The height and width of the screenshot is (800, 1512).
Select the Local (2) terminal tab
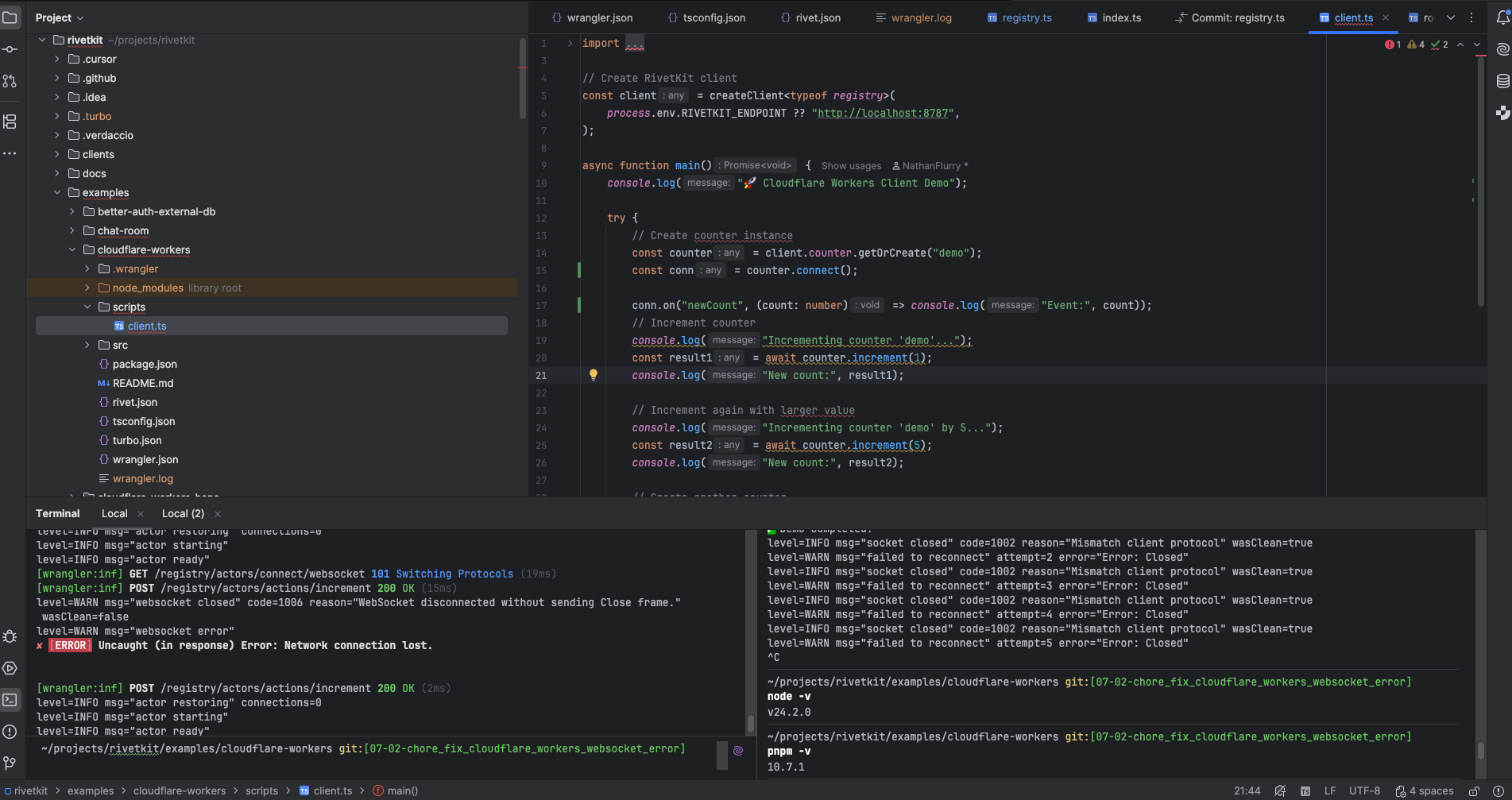183,514
